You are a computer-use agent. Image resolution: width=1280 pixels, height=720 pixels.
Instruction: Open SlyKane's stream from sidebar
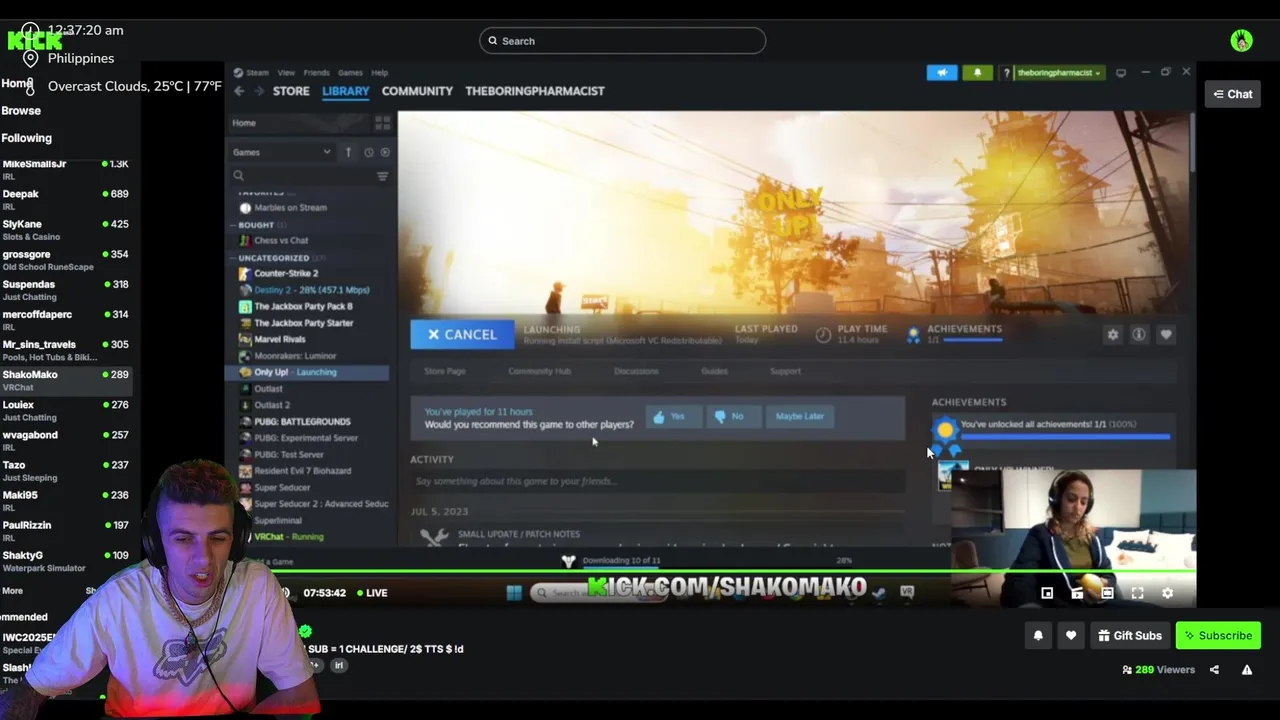(x=65, y=229)
